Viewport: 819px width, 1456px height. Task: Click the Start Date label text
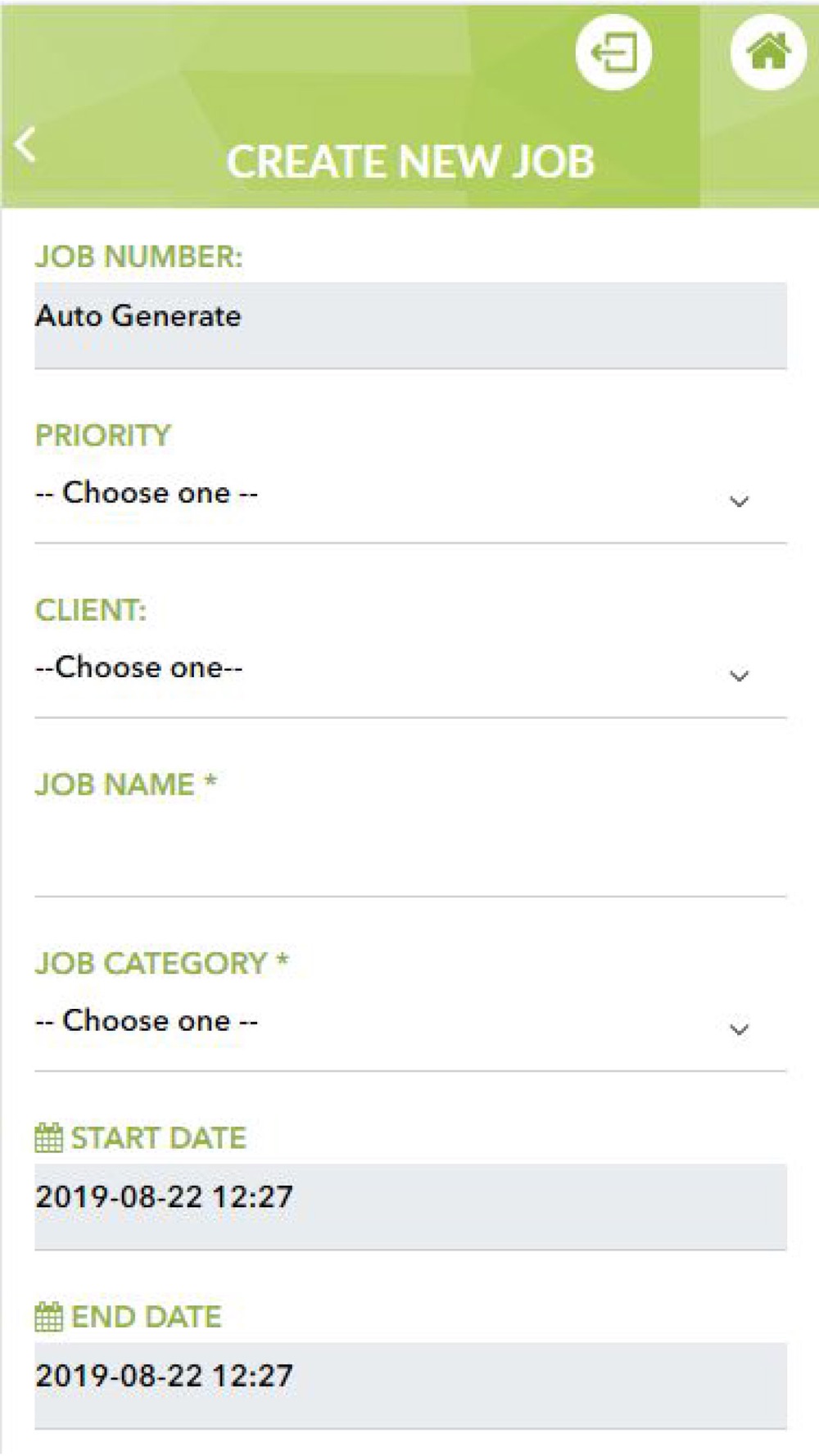click(x=158, y=1138)
